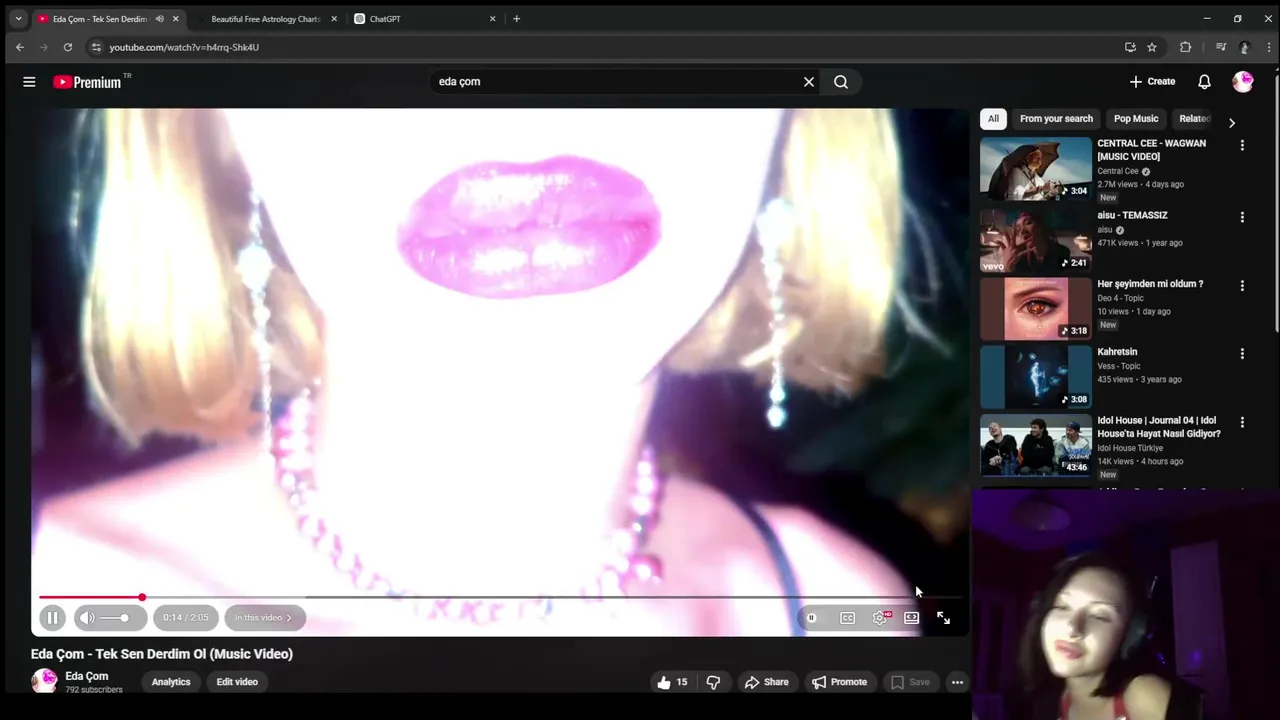The height and width of the screenshot is (720, 1280).
Task: Expand the 'In this video' chapters
Action: tap(264, 618)
